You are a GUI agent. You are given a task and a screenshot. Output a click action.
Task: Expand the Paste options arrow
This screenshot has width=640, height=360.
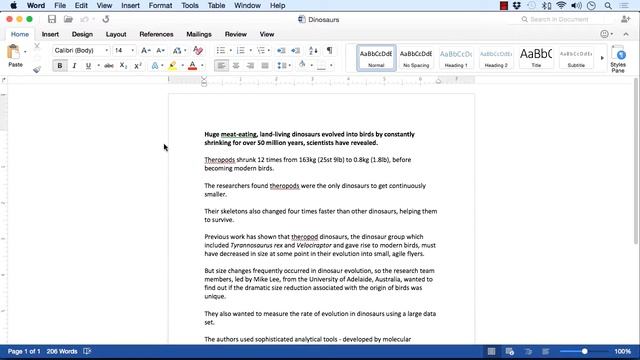(x=25, y=52)
